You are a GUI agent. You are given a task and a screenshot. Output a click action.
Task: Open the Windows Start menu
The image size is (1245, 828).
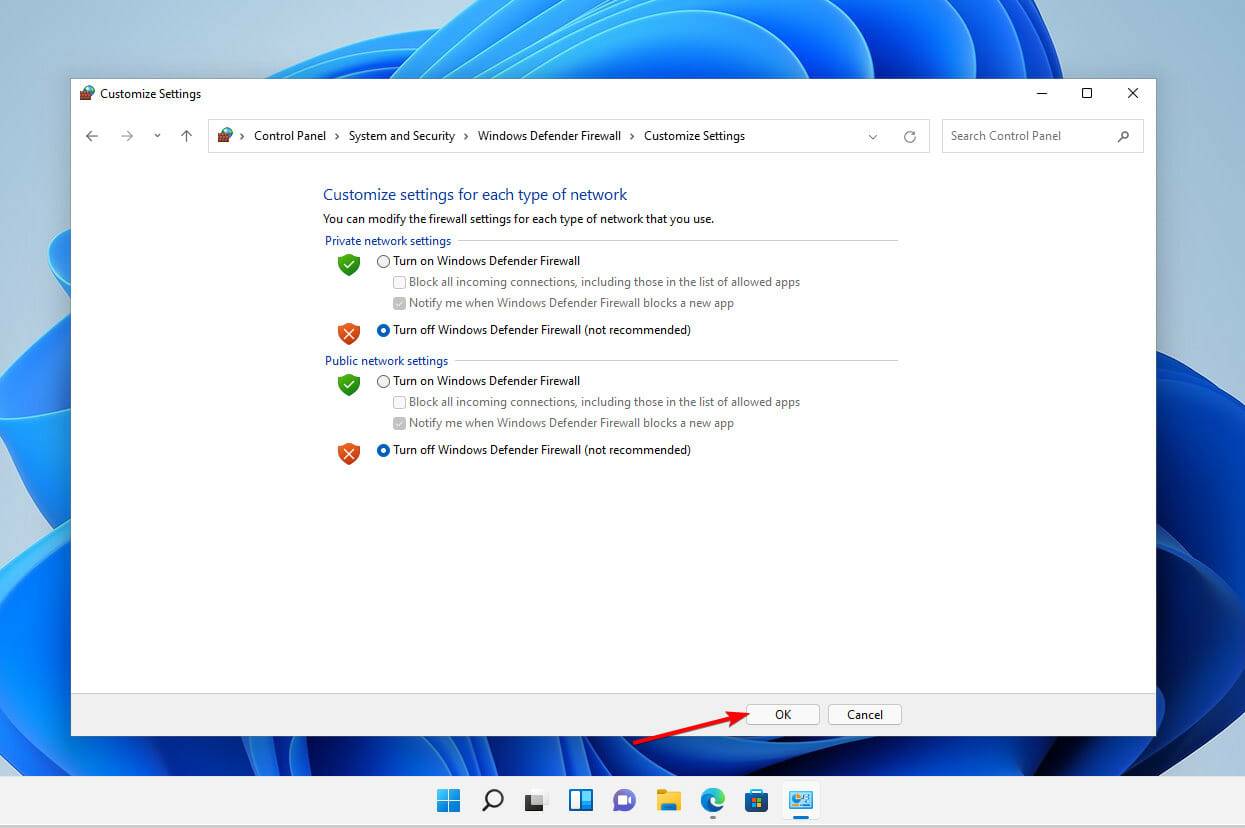tap(449, 800)
